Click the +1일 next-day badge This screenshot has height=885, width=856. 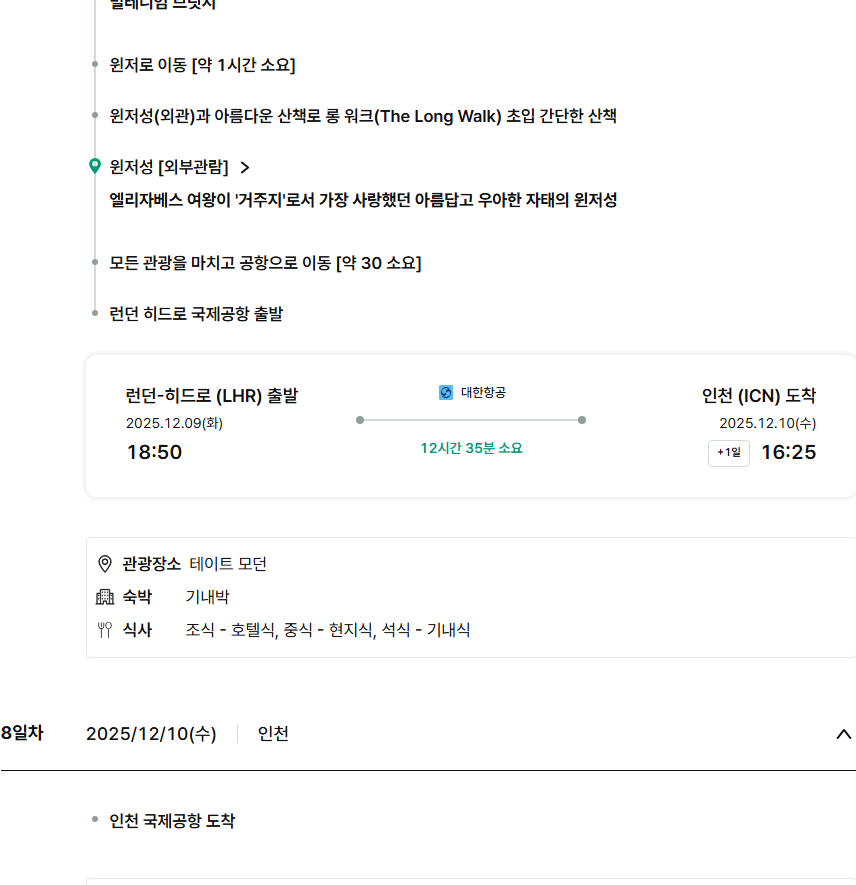tap(729, 453)
